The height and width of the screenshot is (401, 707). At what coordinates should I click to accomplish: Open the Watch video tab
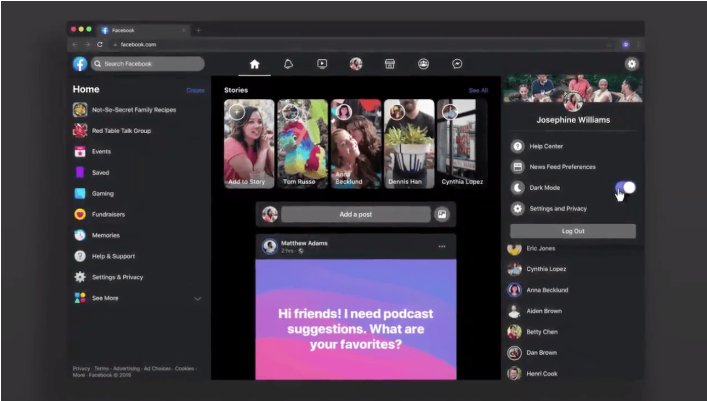(322, 64)
